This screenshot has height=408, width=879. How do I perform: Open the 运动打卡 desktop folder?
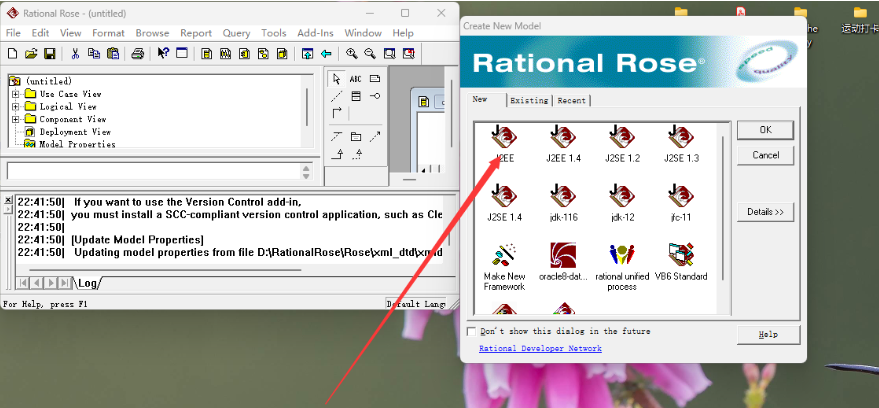click(x=859, y=21)
